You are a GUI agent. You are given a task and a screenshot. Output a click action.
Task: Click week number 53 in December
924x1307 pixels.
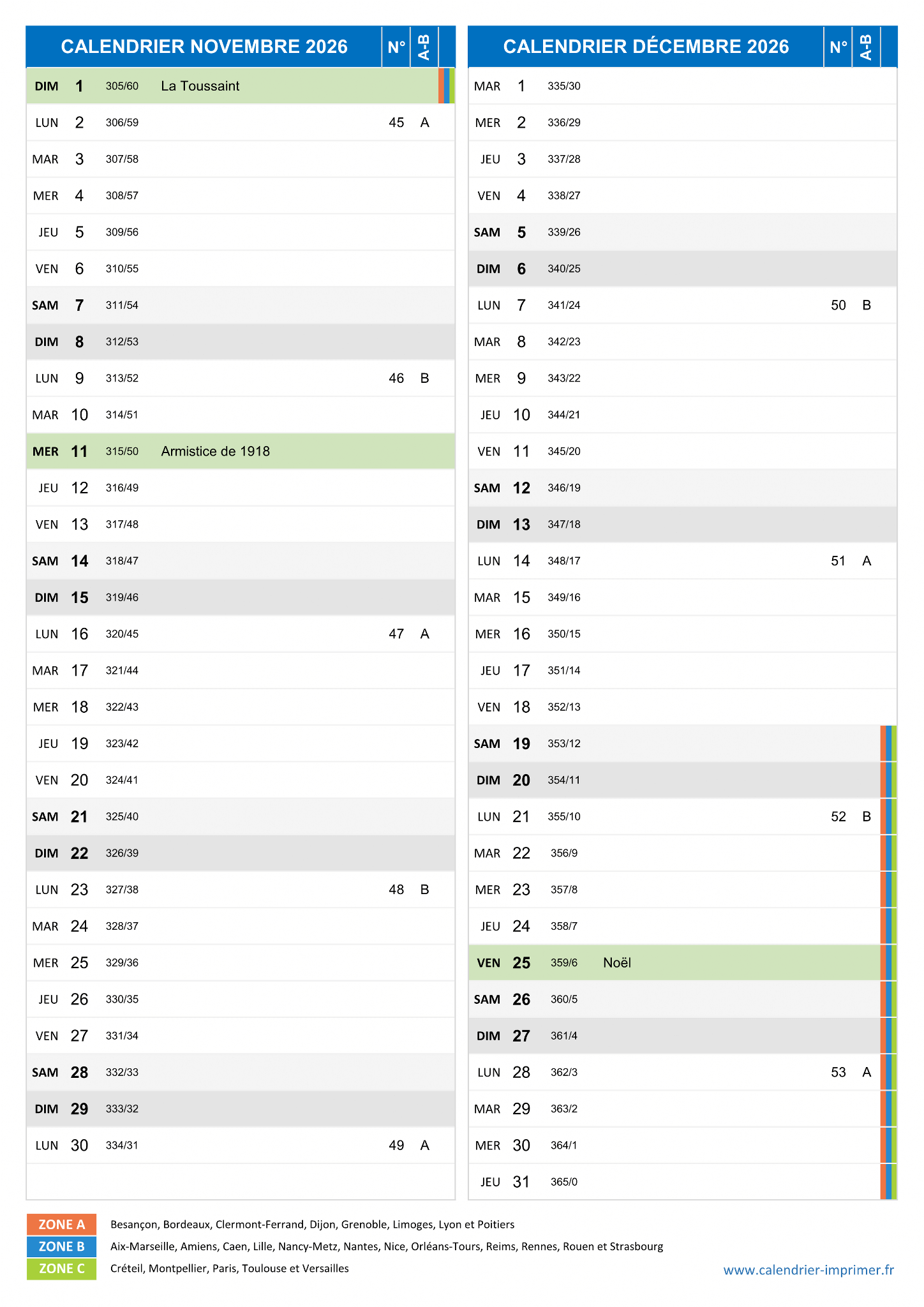point(838,1072)
